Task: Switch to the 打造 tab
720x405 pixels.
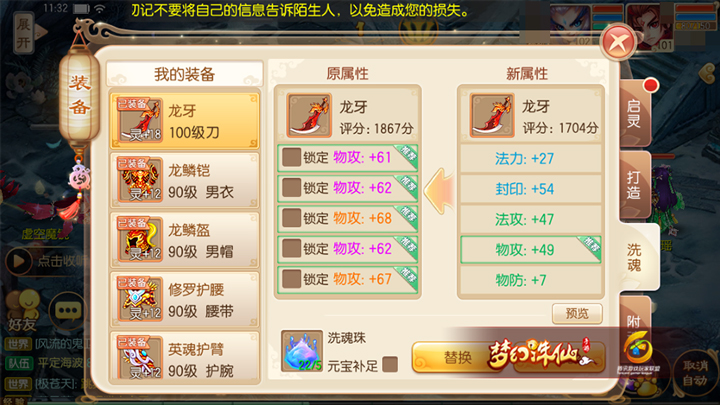Action: tap(635, 185)
